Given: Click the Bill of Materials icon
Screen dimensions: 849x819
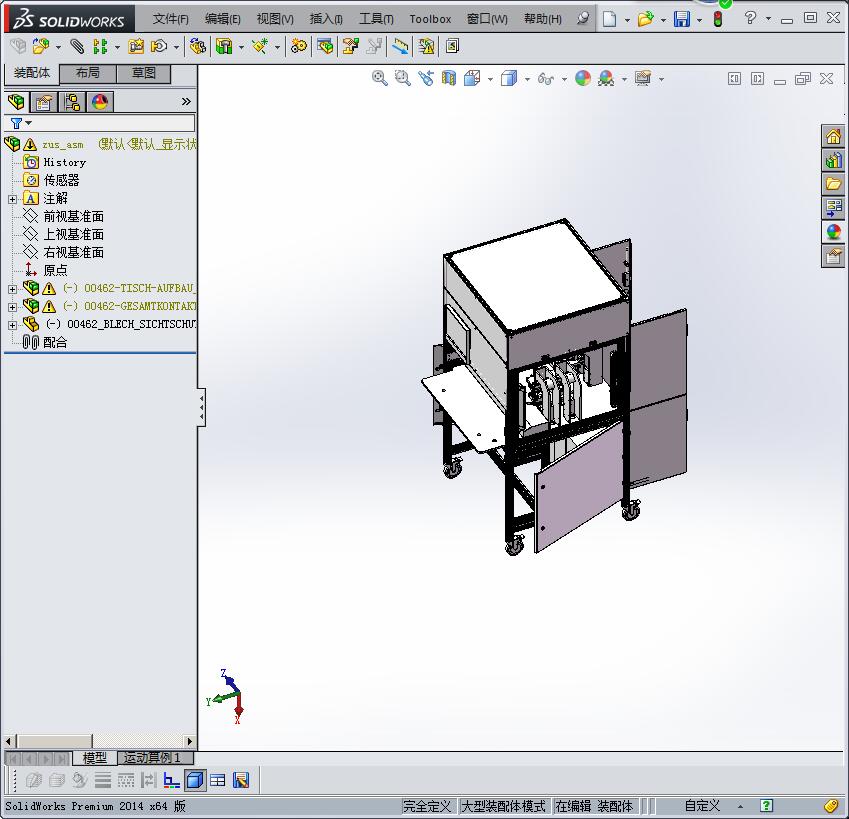Looking at the screenshot, I should click(x=325, y=47).
